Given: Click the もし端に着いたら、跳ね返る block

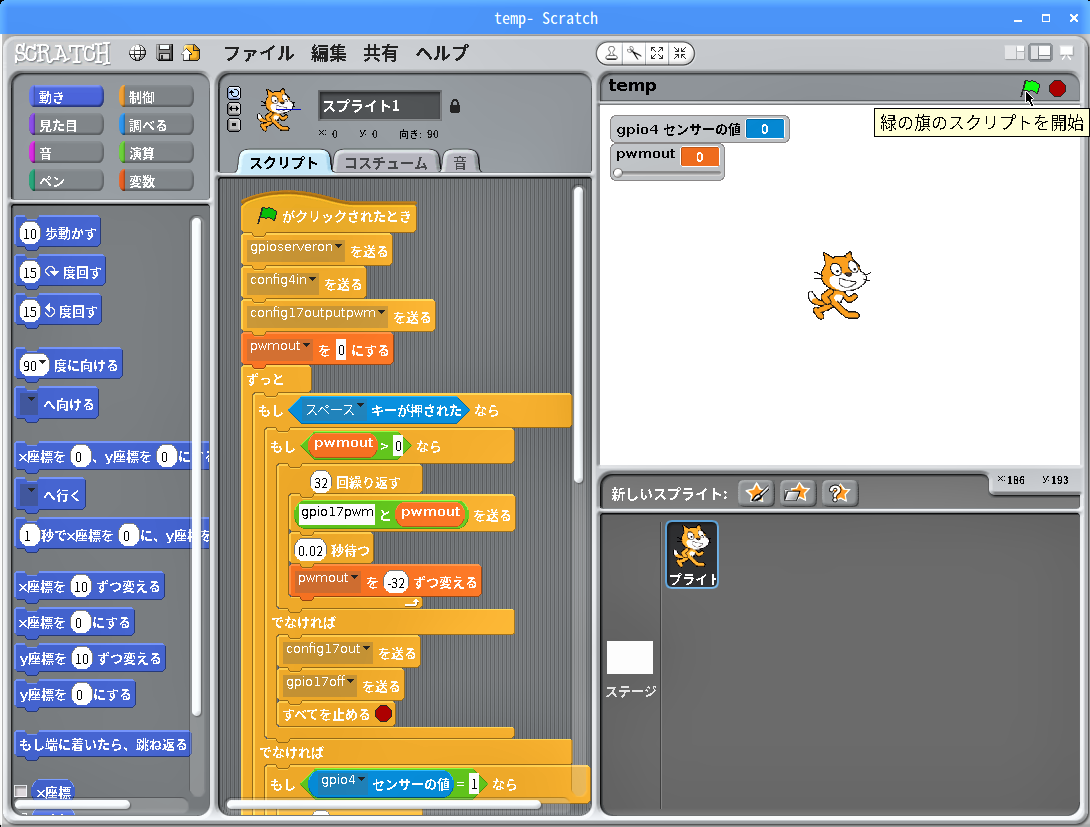Looking at the screenshot, I should coord(103,744).
